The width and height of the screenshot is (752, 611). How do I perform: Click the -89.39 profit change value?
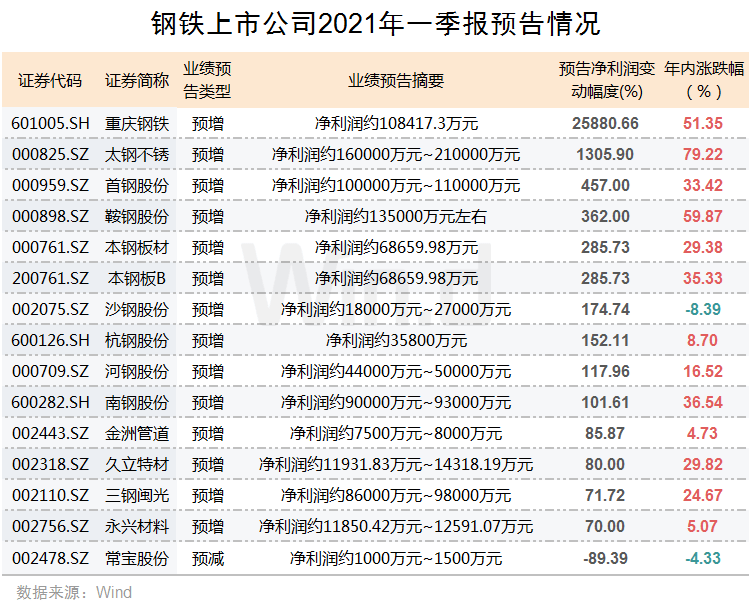coord(606,558)
